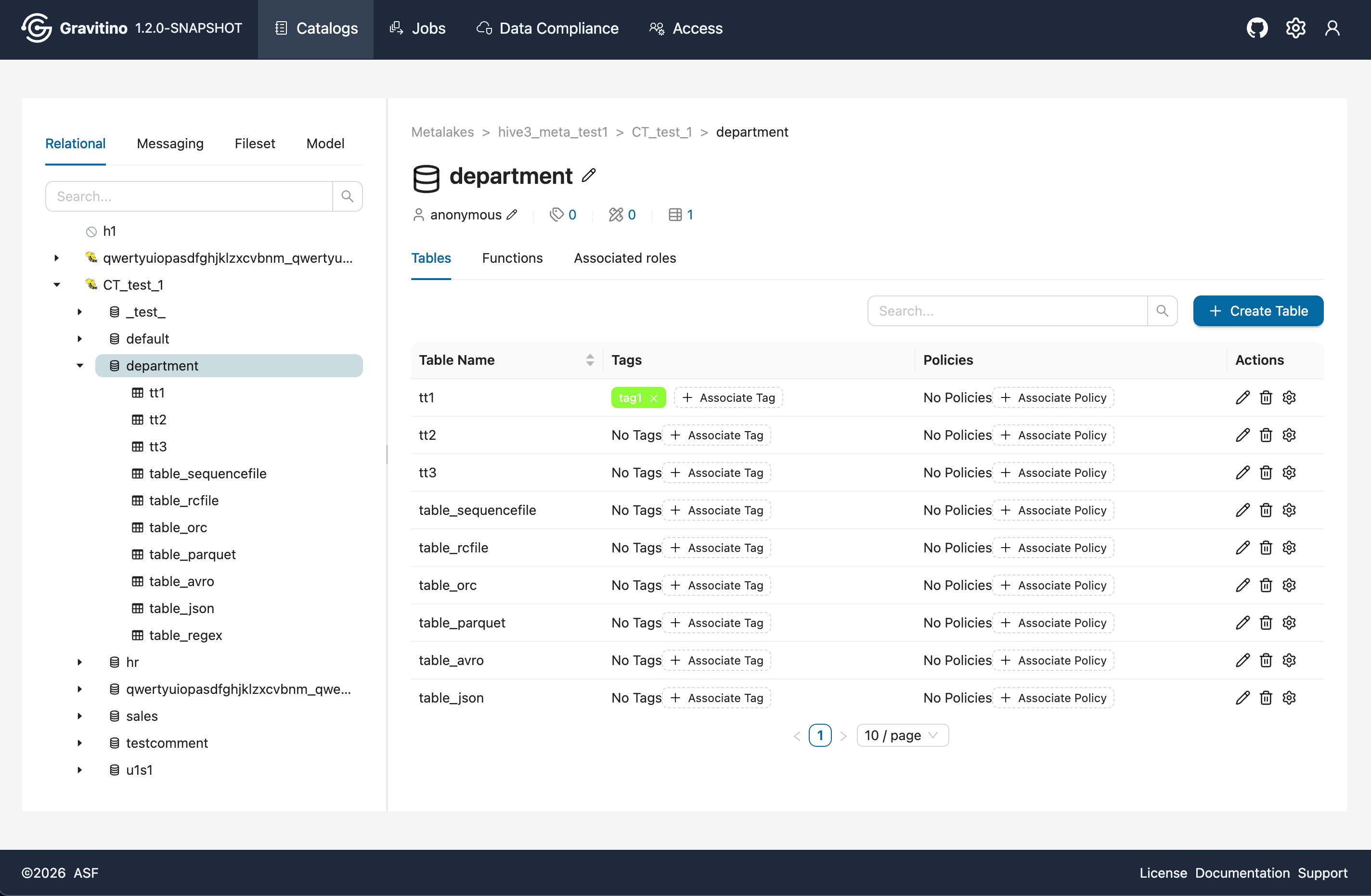This screenshot has height=896, width=1371.
Task: Sort by Table Name column
Action: click(x=590, y=360)
